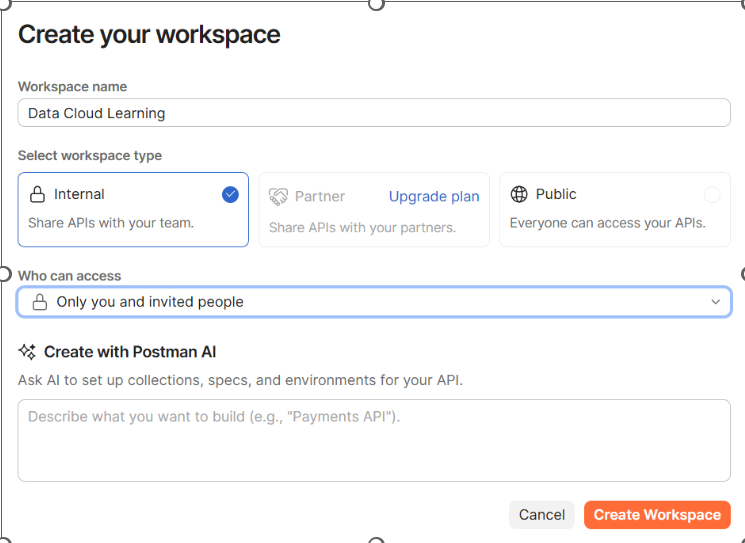Image resolution: width=745 pixels, height=543 pixels.
Task: Click the Ask AI to set up collections description
Action: tap(240, 380)
